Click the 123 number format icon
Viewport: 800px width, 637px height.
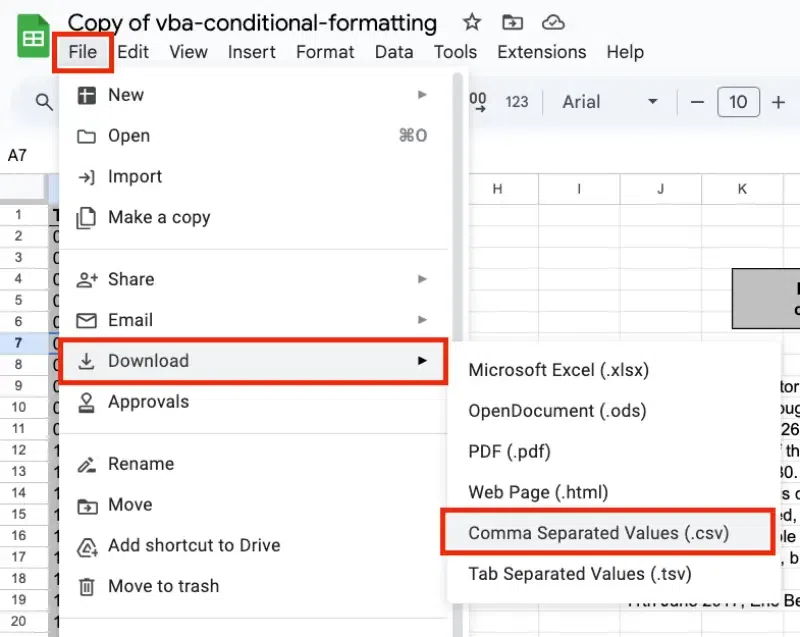click(x=517, y=101)
